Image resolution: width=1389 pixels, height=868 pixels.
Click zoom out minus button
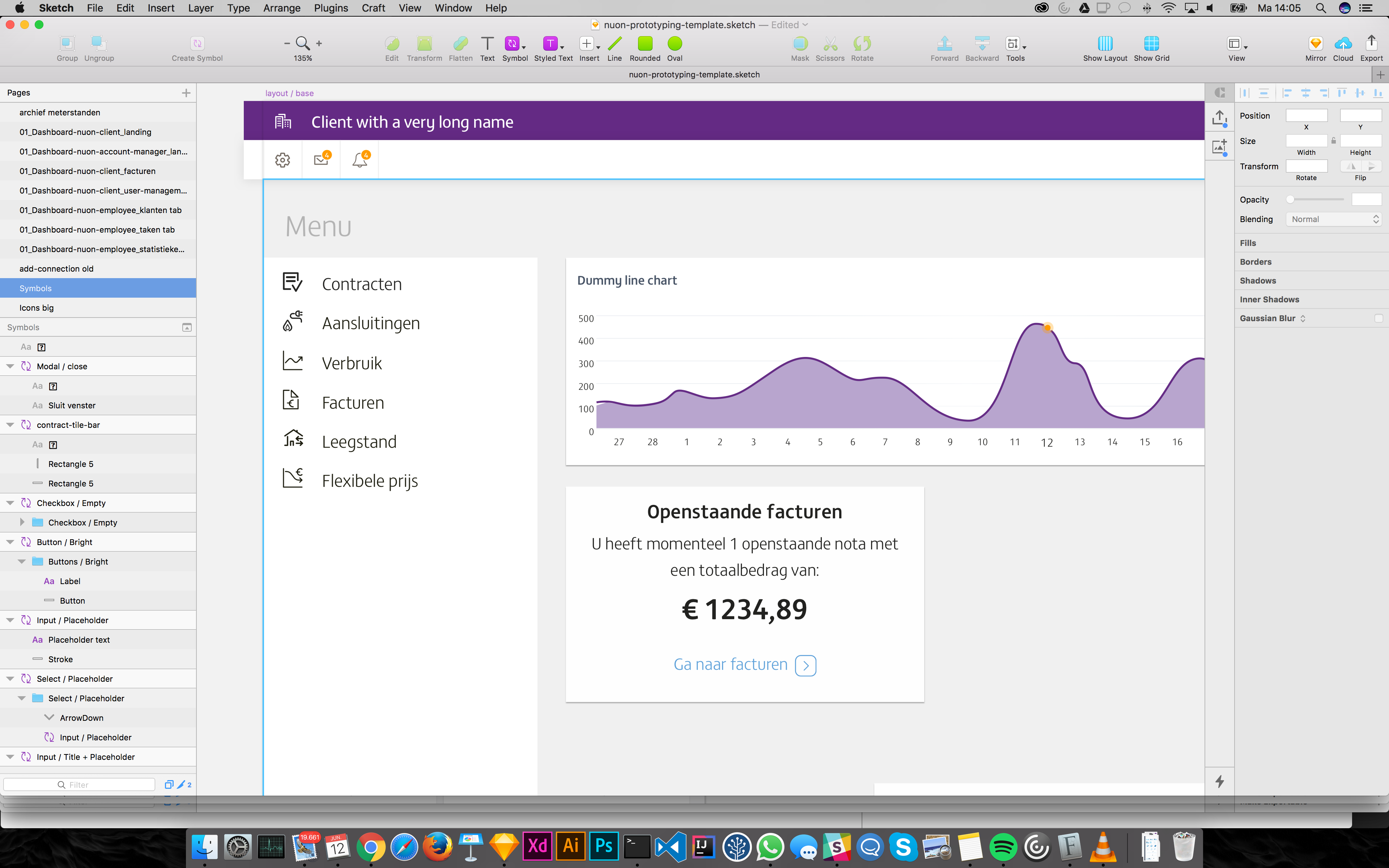287,44
